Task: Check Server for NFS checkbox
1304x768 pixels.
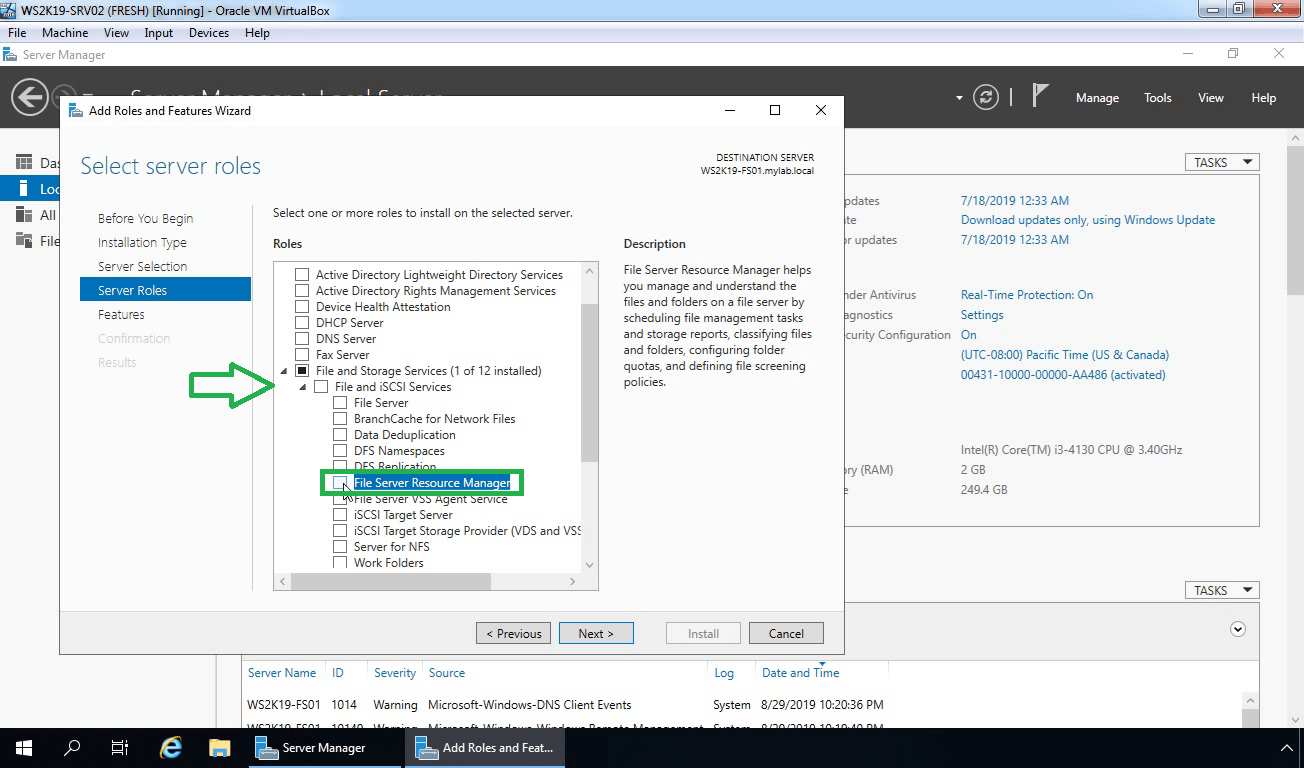Action: (340, 547)
